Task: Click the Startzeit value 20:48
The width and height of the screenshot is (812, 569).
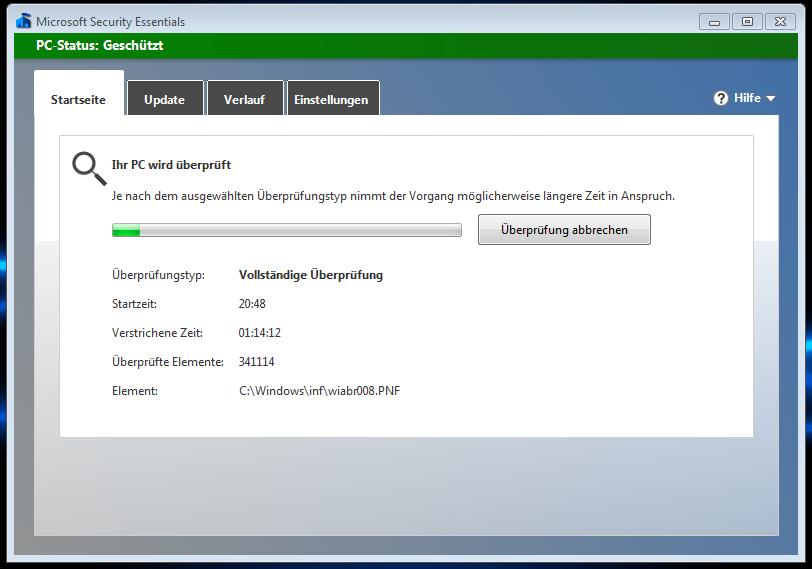Action: click(252, 304)
